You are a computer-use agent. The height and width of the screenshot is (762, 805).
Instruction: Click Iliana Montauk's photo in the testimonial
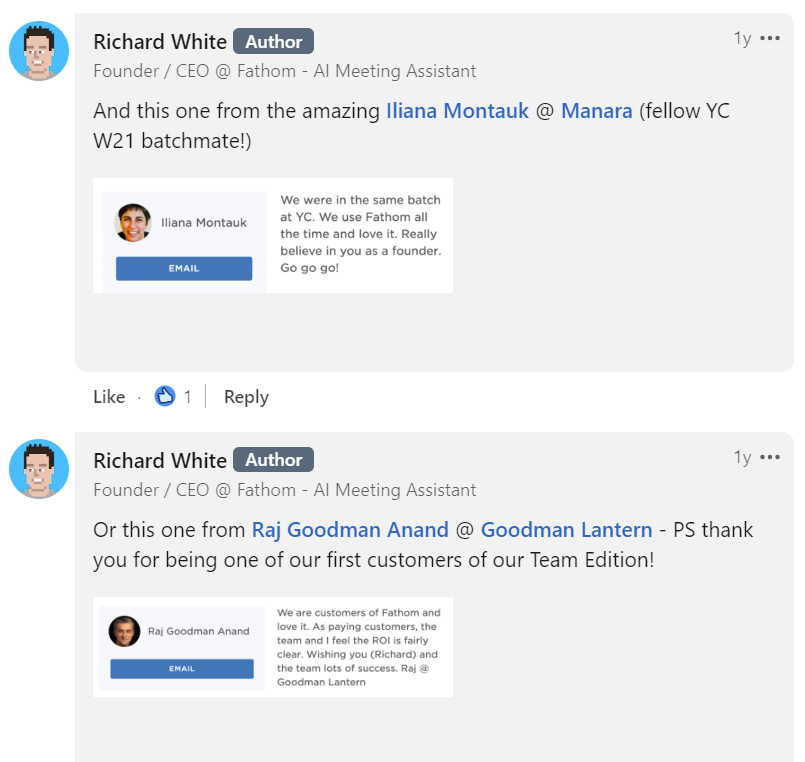point(133,222)
